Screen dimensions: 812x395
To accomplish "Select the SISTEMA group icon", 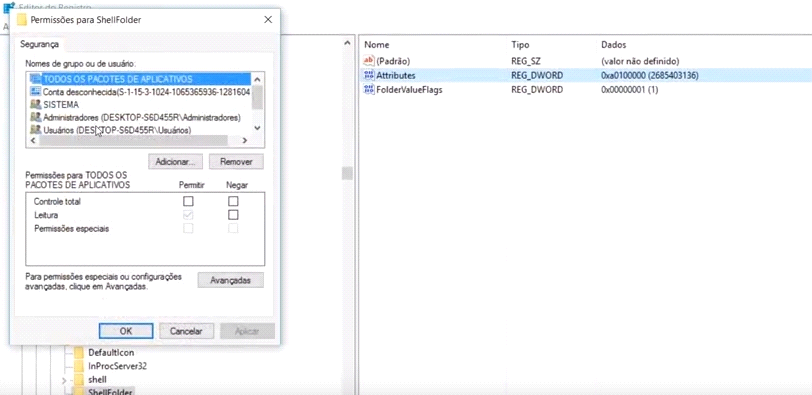I will (35, 104).
